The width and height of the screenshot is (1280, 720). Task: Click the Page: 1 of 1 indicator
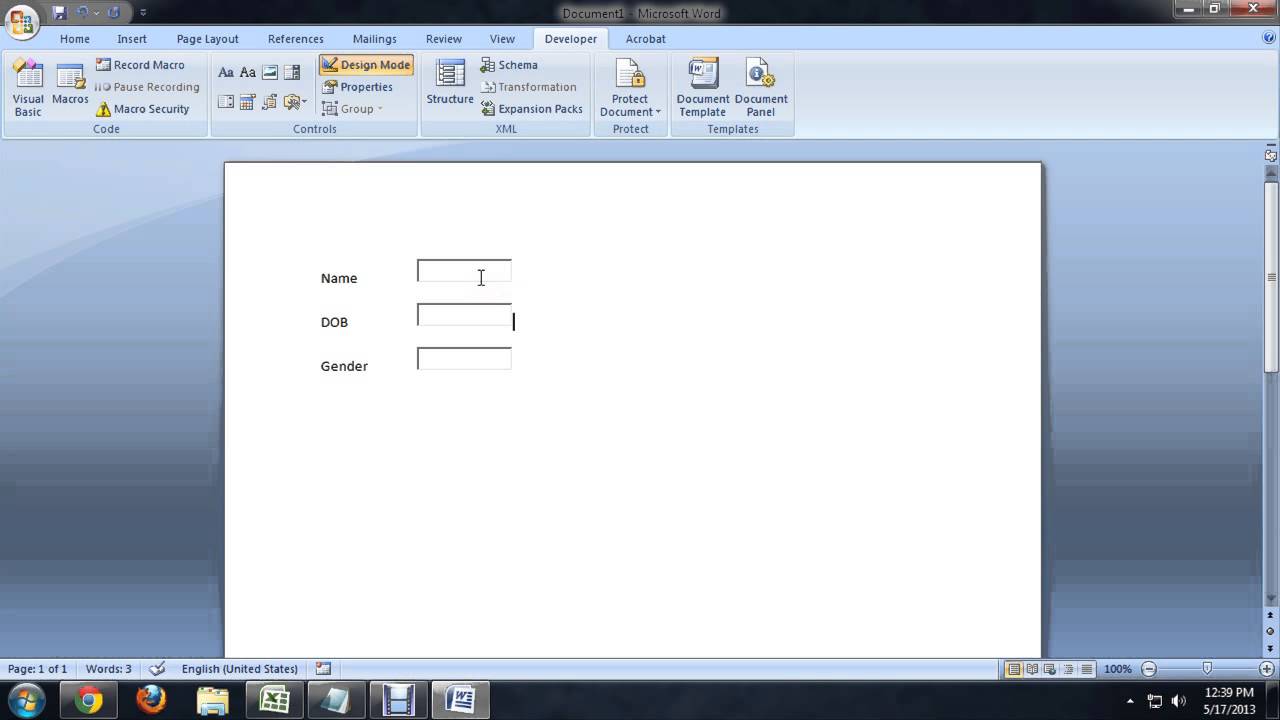click(38, 669)
